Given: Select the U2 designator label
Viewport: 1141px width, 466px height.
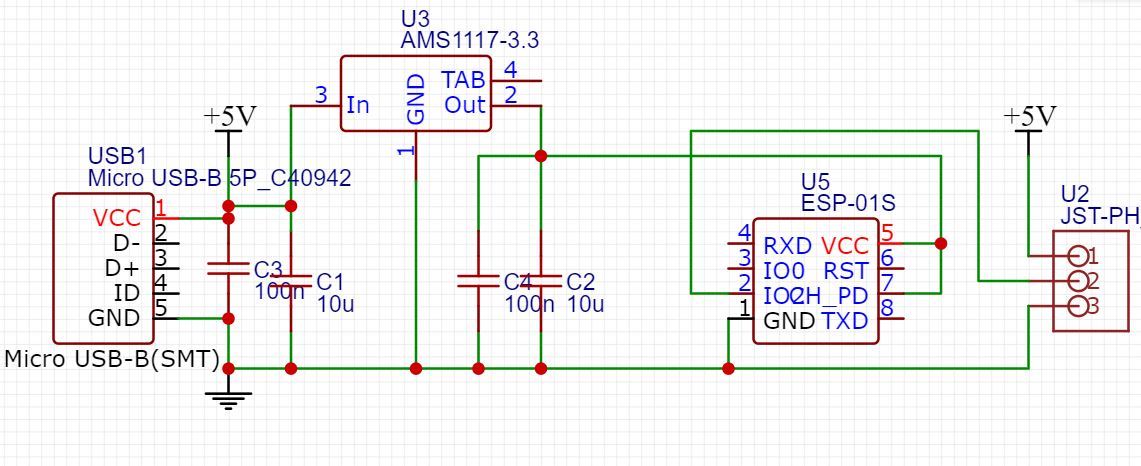Looking at the screenshot, I should 1076,194.
